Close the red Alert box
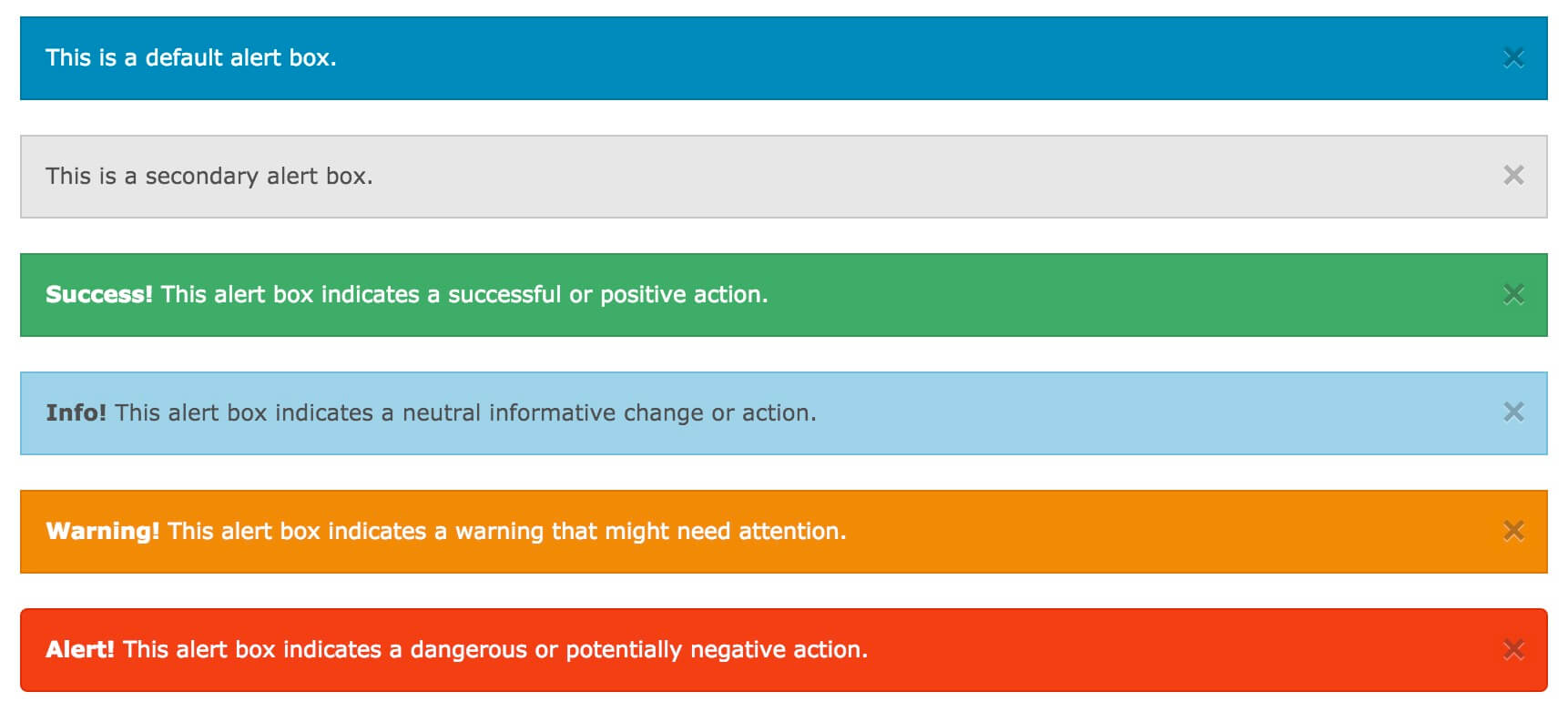 point(1513,649)
